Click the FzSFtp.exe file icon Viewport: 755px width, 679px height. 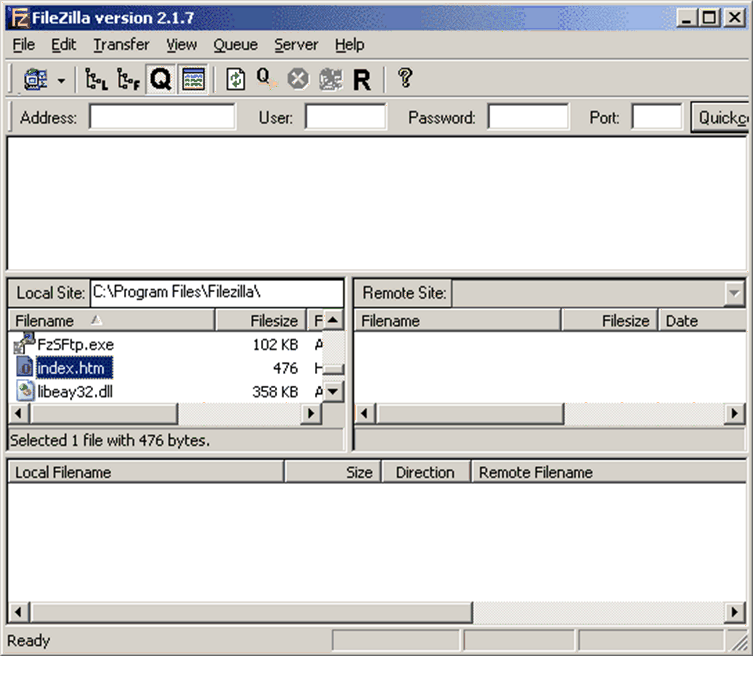coord(25,343)
